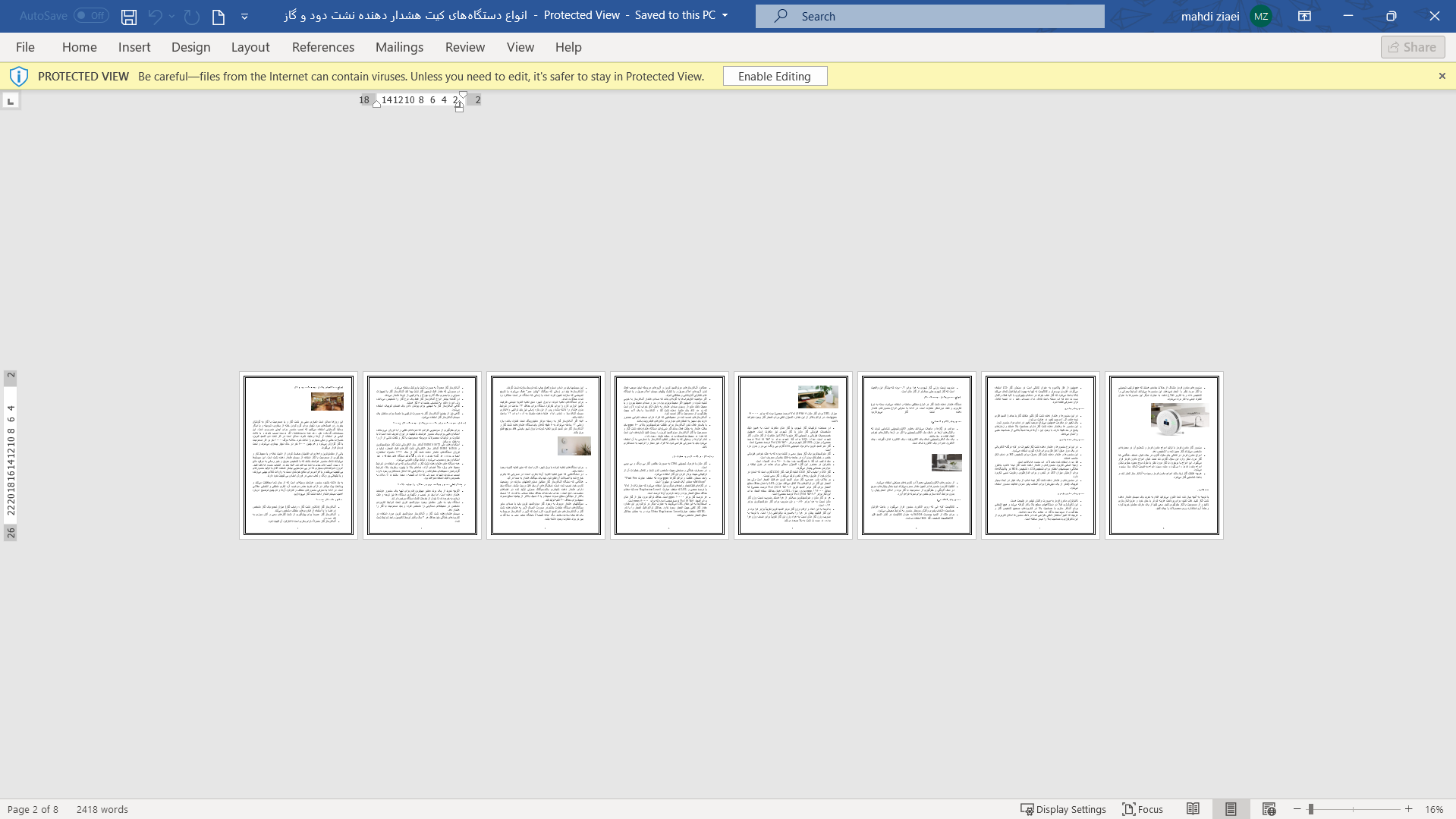
Task: Open Ribbon Display Options icon
Action: pos(1305,16)
